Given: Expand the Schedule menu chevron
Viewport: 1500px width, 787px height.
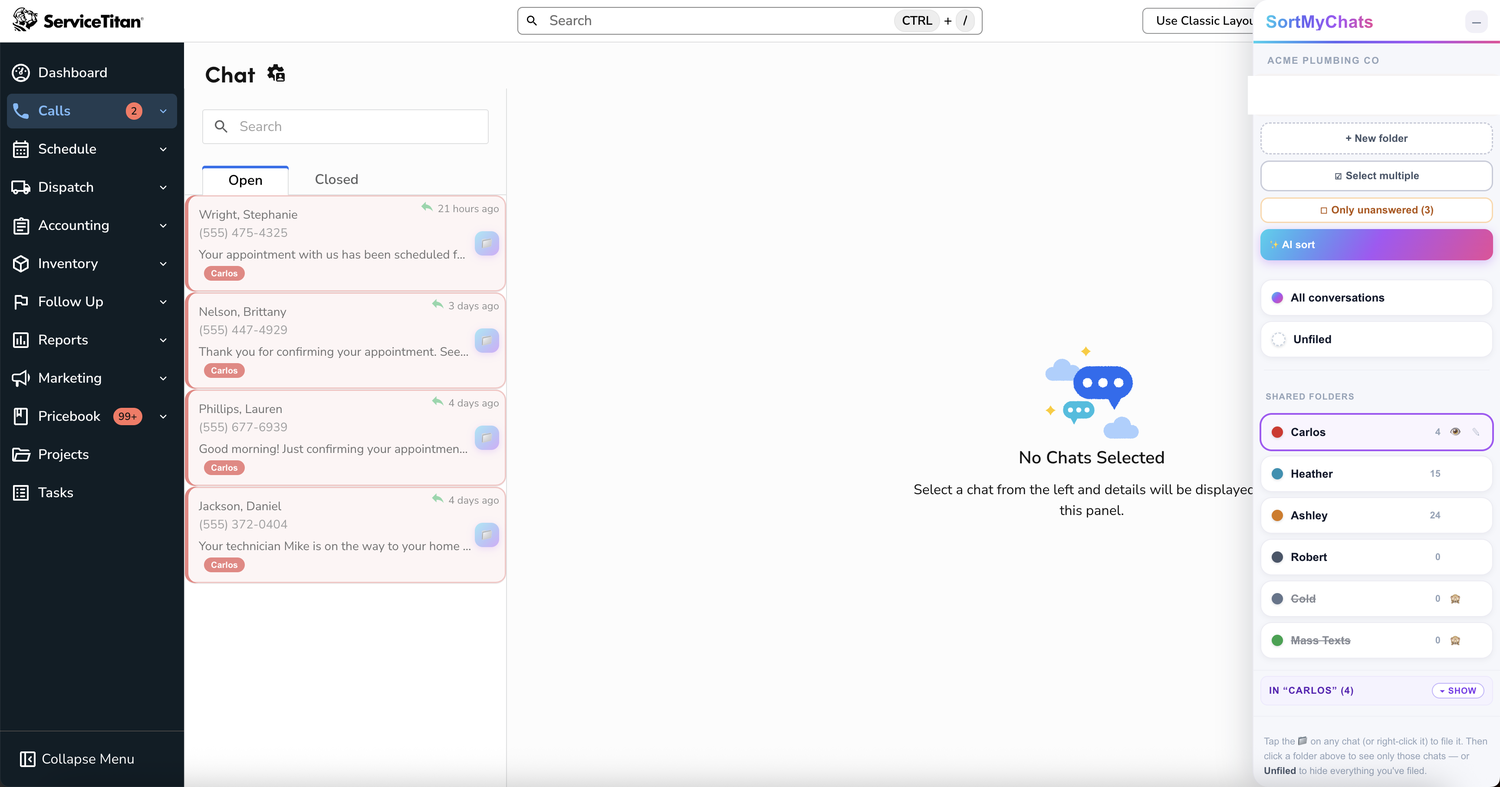Looking at the screenshot, I should [163, 149].
